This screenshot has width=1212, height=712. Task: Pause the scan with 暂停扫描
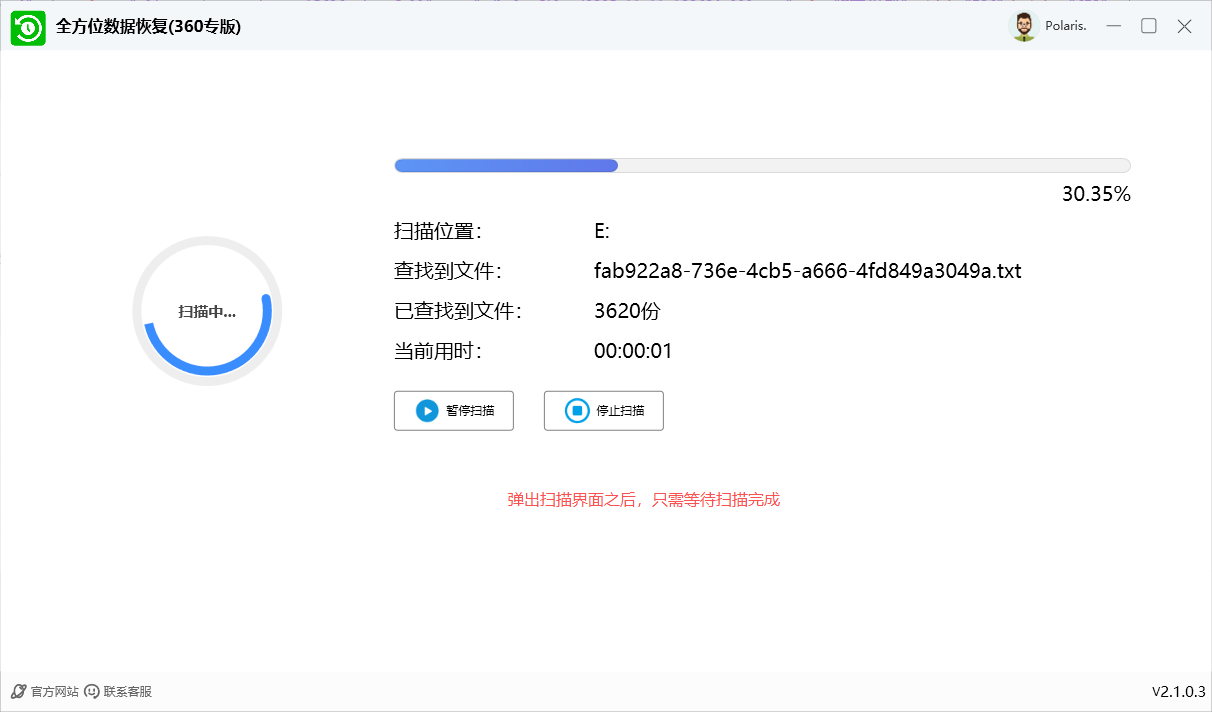pos(454,410)
